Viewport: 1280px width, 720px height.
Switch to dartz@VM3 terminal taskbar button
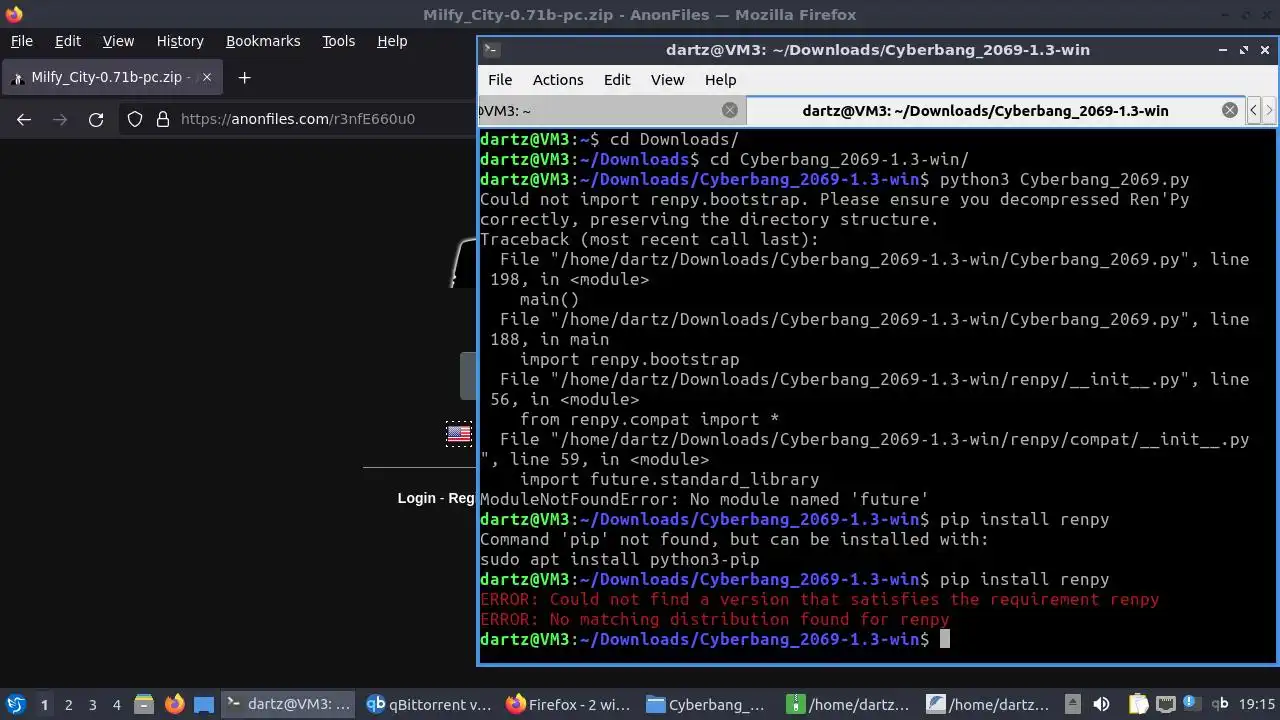288,704
